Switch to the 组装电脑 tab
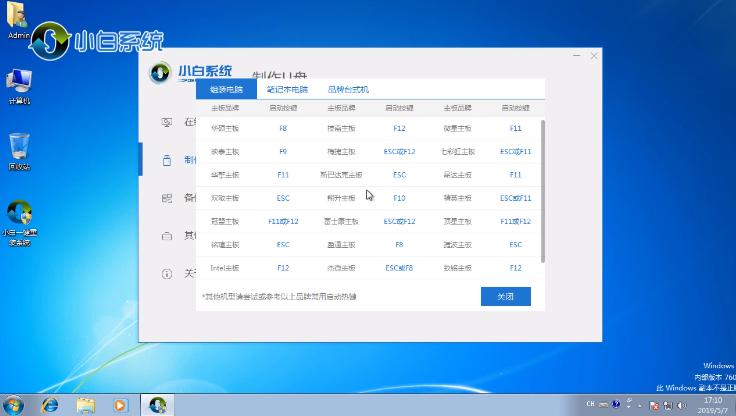This screenshot has height=416, width=736. [226, 89]
